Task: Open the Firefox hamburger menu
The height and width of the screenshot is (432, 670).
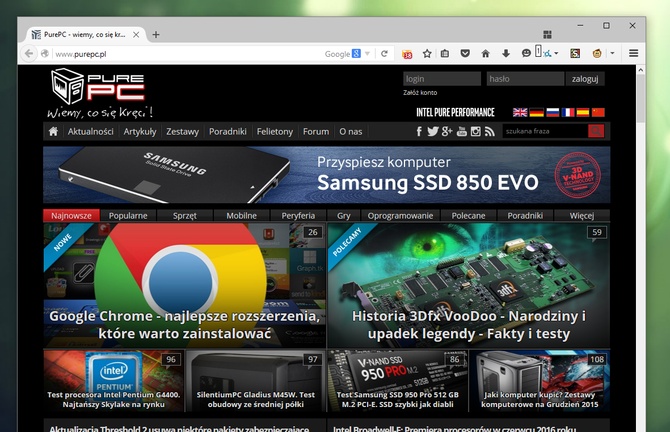Action: point(634,53)
